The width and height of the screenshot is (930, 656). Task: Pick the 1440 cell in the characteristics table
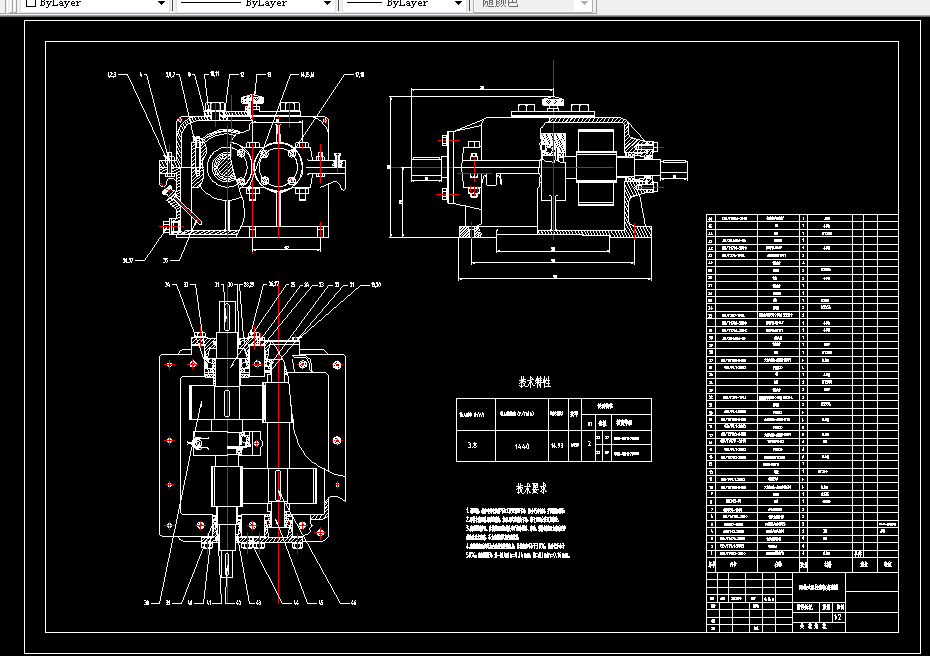(x=522, y=447)
